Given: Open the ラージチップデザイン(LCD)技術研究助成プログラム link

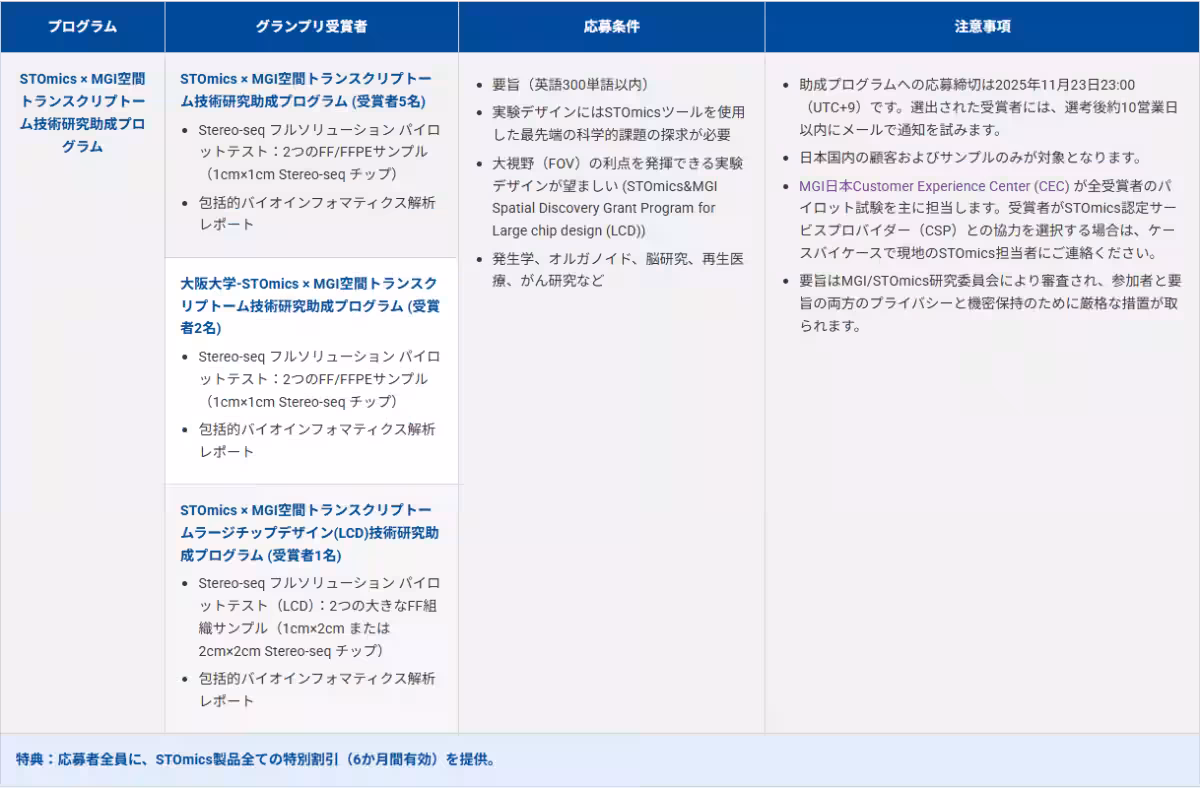Looking at the screenshot, I should [298, 531].
